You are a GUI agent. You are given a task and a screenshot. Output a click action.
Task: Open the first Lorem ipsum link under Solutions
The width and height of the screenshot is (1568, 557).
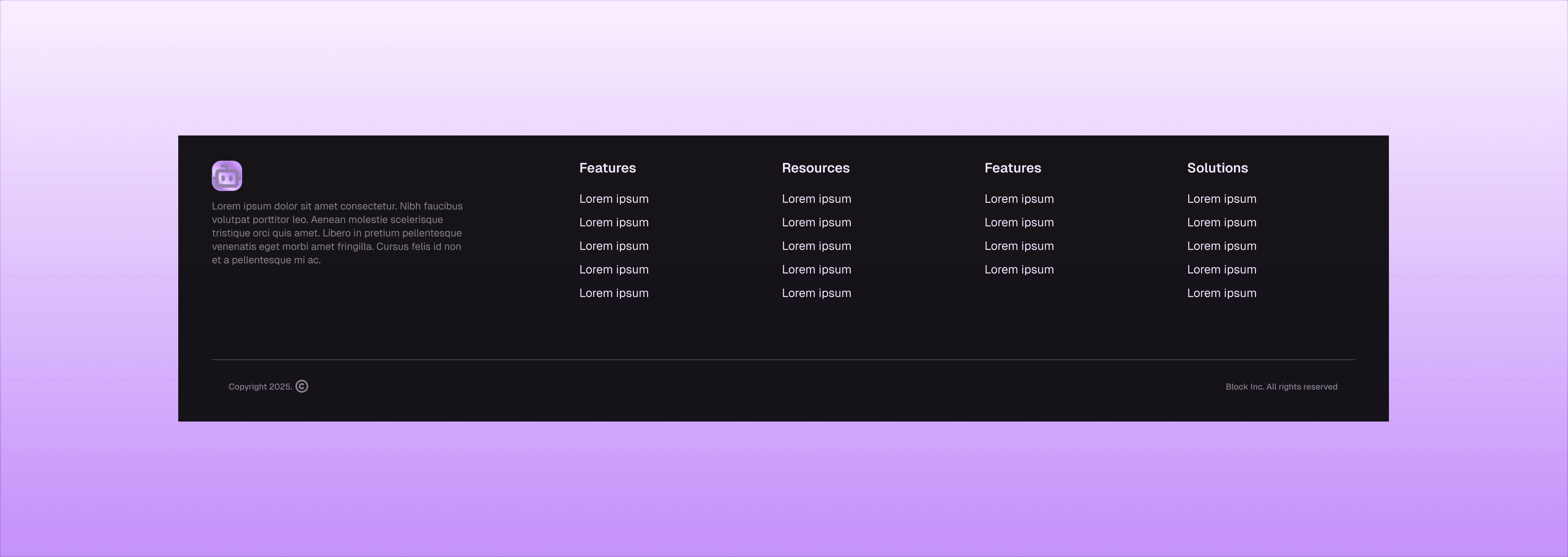tap(1221, 199)
